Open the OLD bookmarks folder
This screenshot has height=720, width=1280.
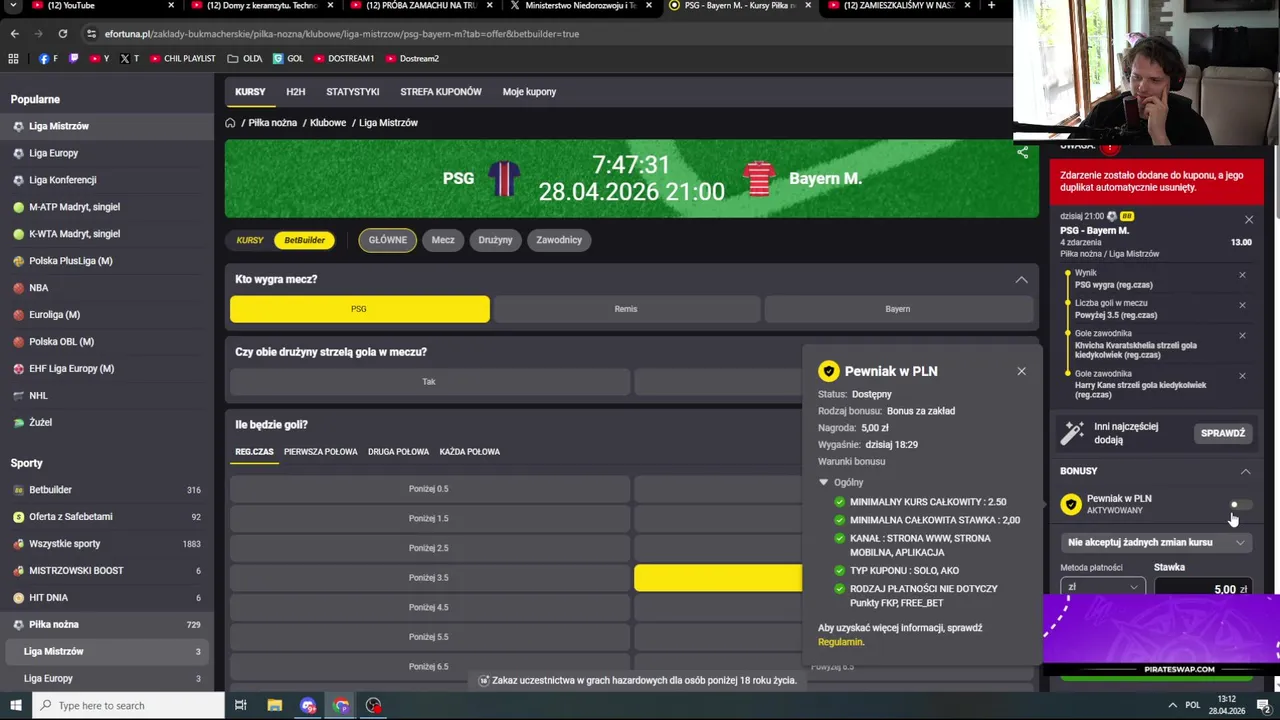[x=245, y=58]
